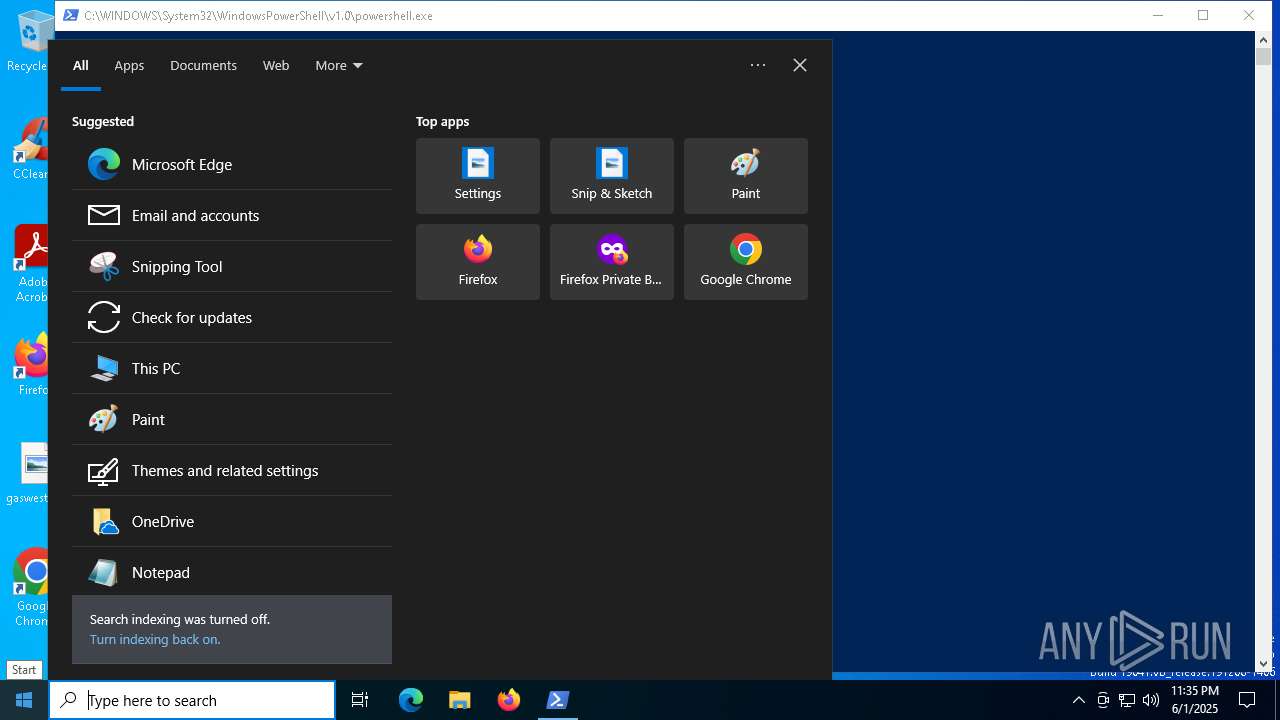1280x720 pixels.
Task: Open volume control tray icon
Action: 1151,700
